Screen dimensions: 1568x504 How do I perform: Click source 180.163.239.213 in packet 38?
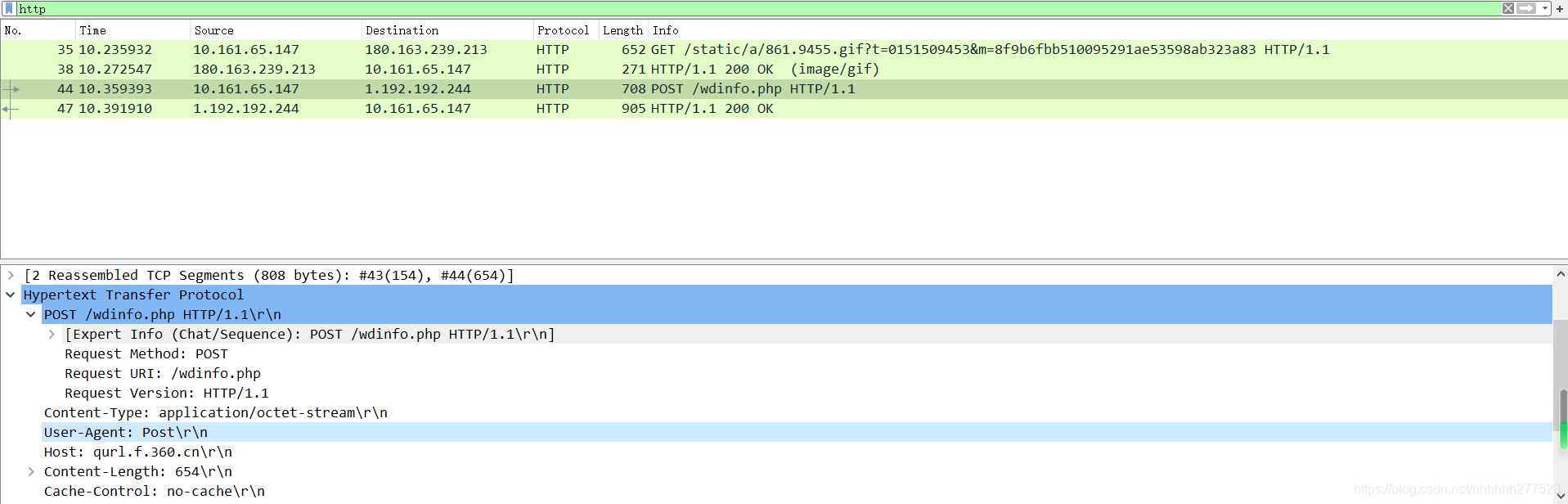pyautogui.click(x=254, y=70)
